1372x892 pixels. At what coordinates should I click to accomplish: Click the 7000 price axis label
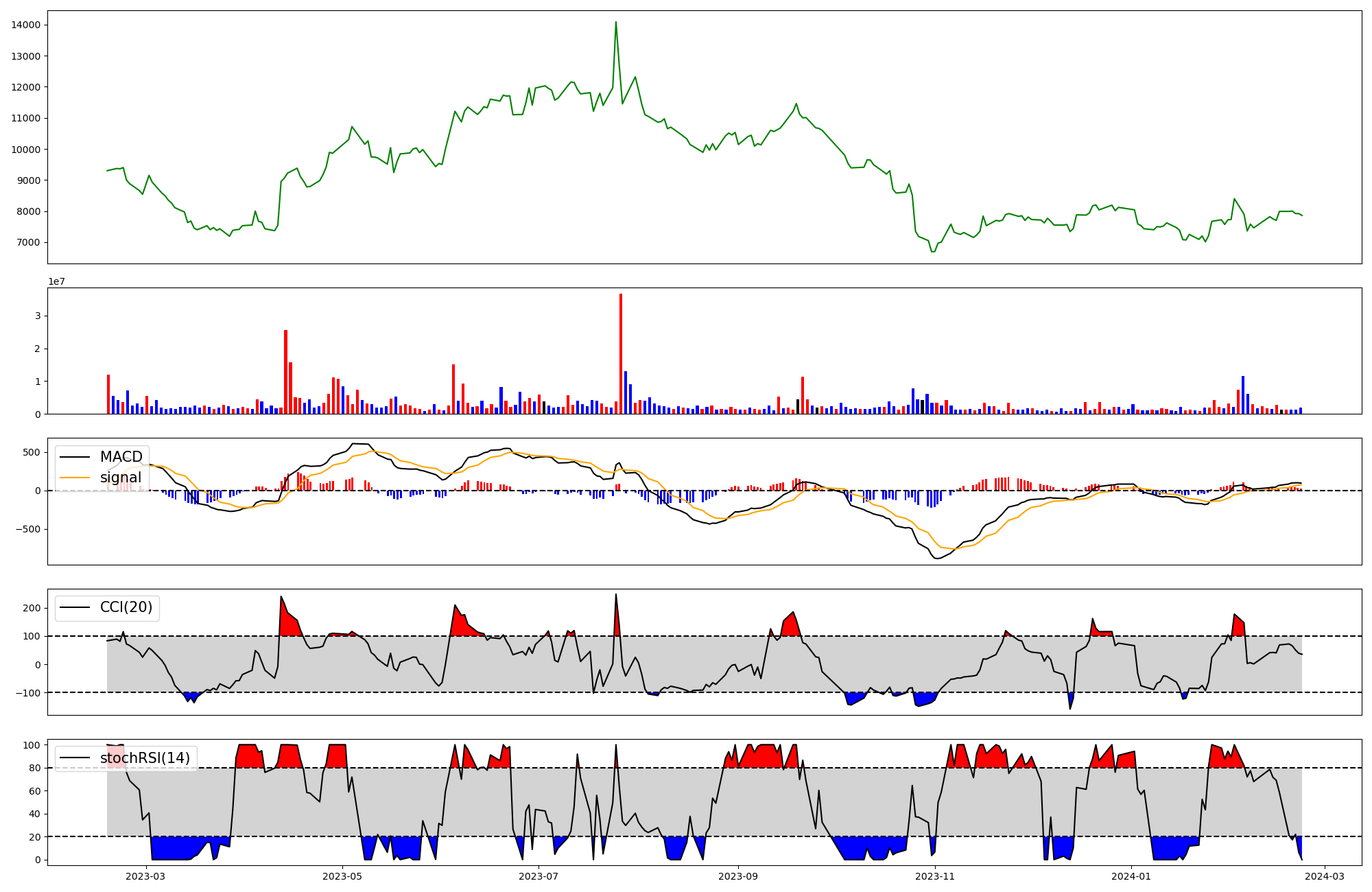28,242
